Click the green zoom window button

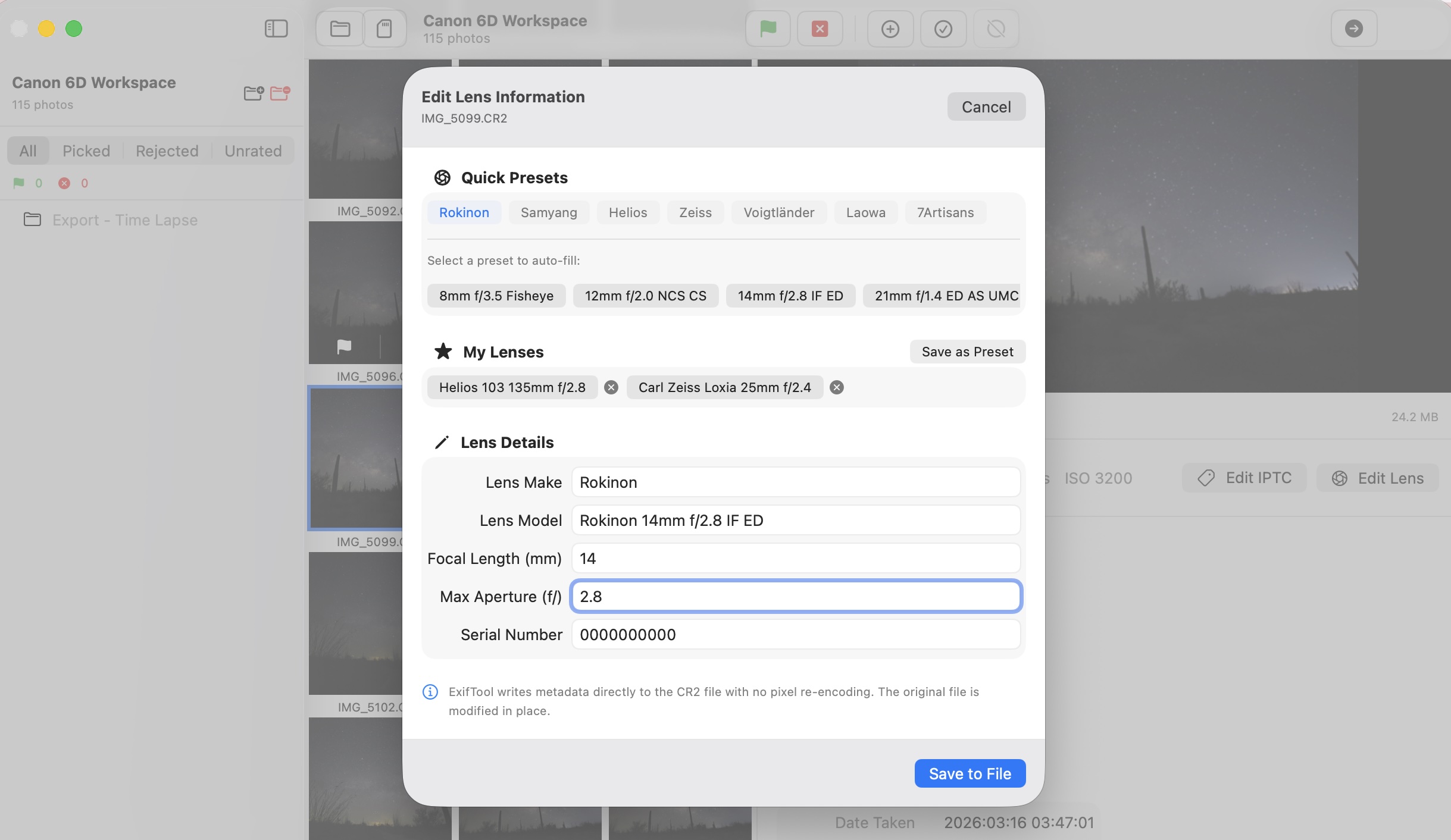[74, 29]
